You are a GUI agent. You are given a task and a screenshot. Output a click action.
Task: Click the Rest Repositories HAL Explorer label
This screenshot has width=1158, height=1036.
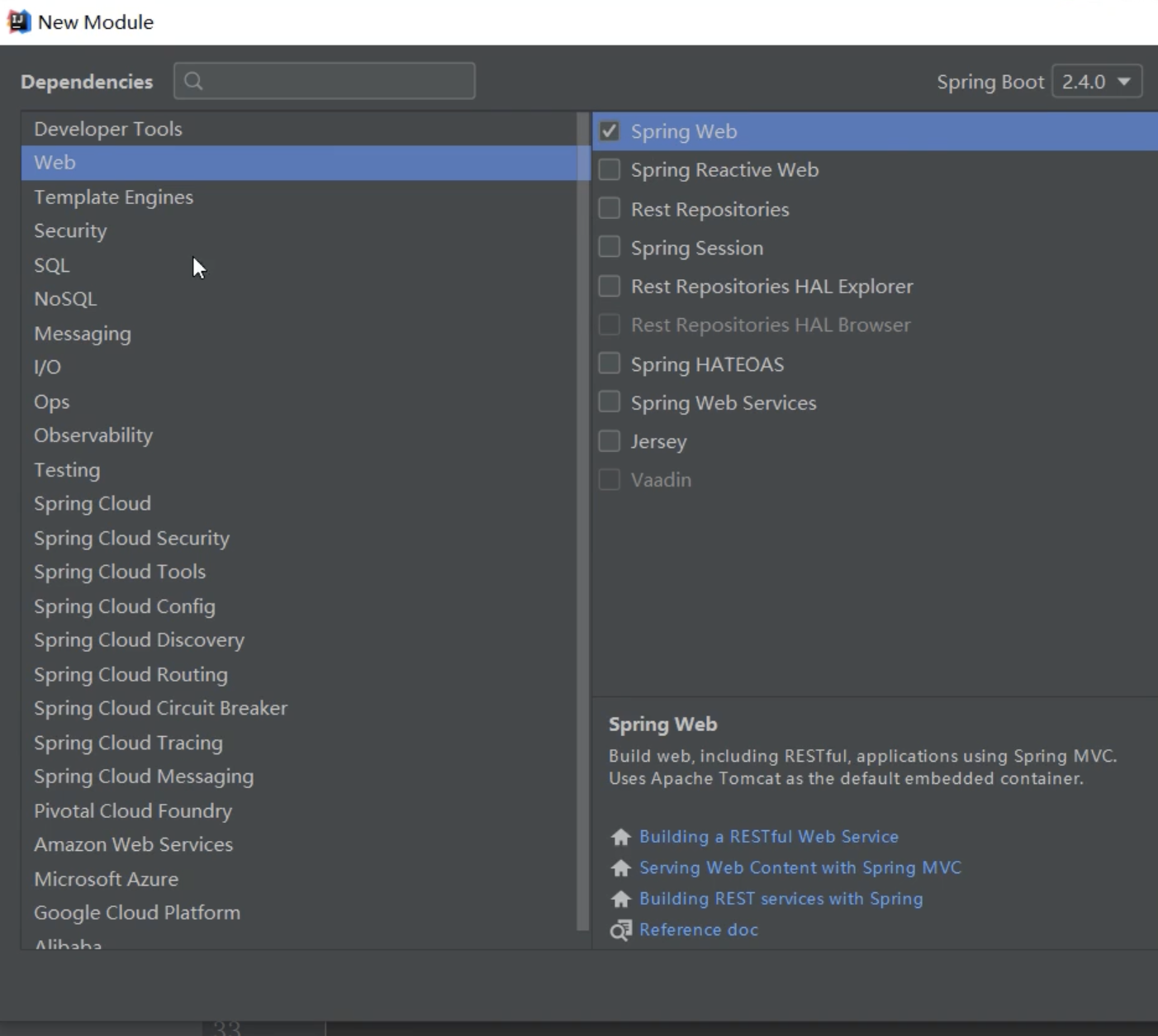772,286
